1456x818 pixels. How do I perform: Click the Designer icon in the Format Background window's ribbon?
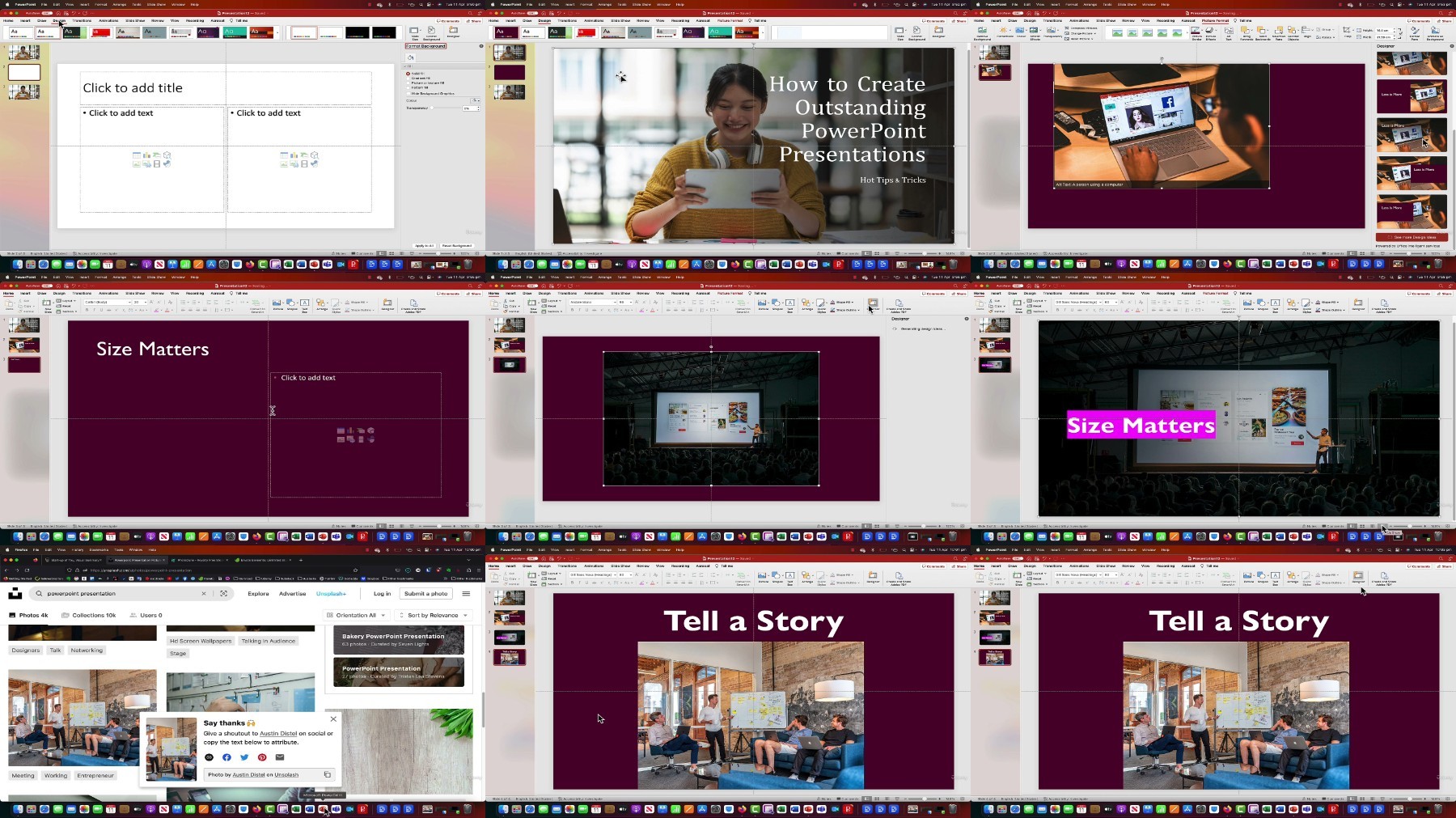pos(454,32)
